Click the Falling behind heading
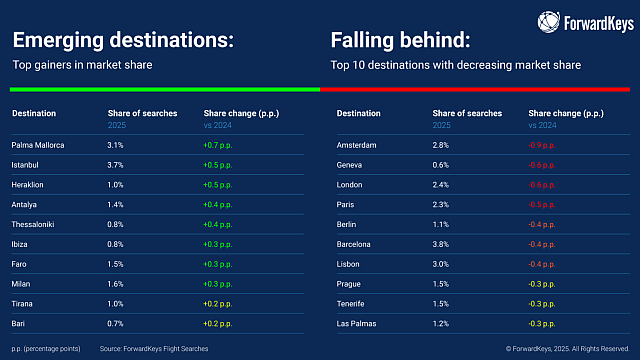The width and height of the screenshot is (640, 360). pos(400,40)
